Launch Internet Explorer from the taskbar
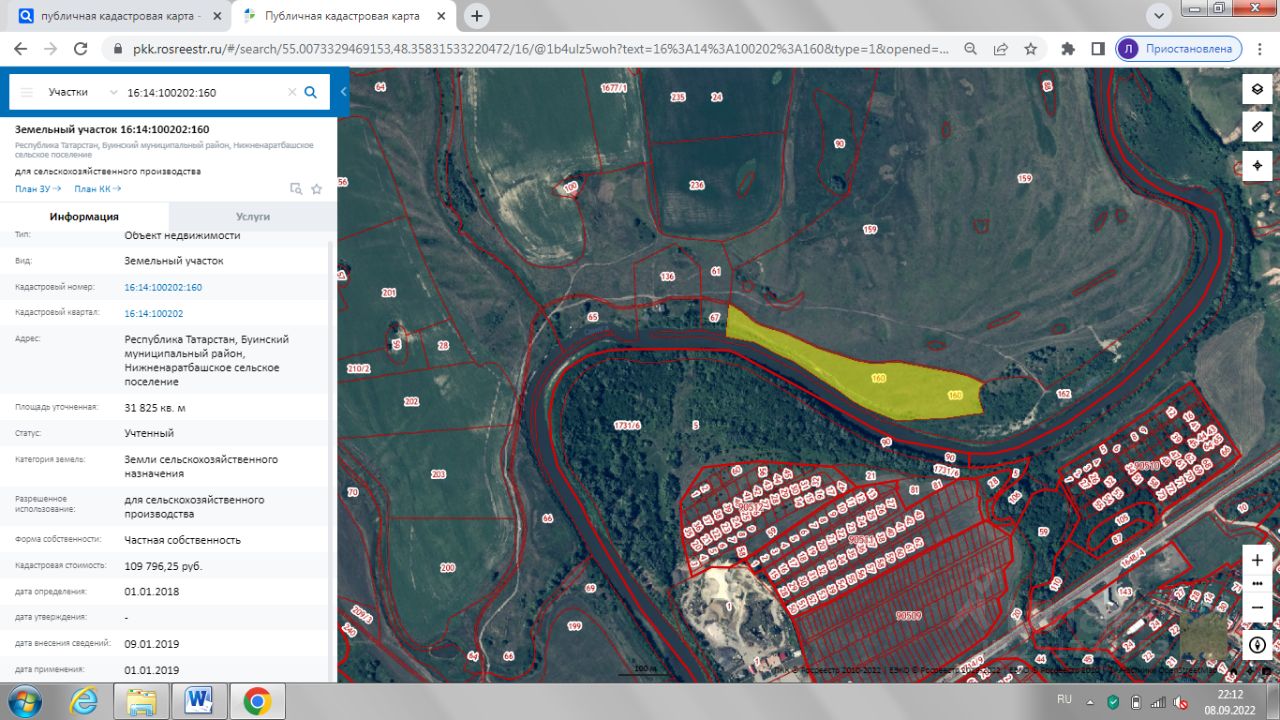1280x720 pixels. pyautogui.click(x=84, y=702)
